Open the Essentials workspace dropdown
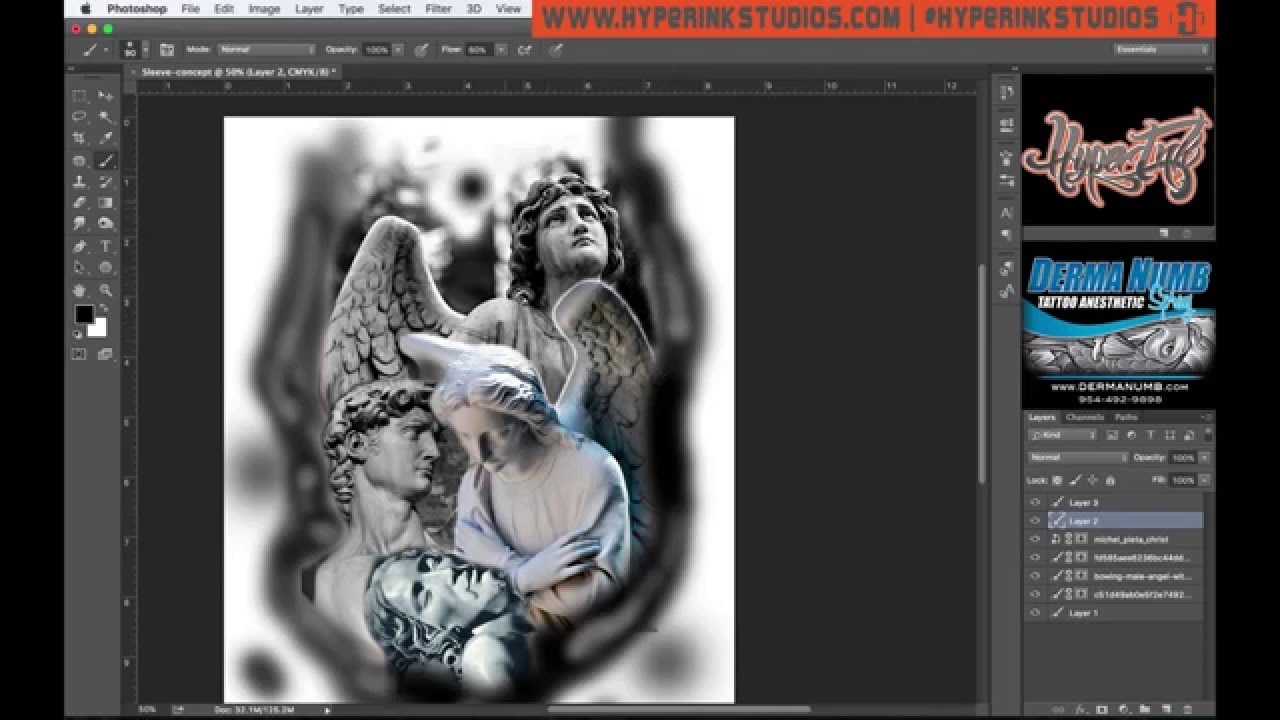This screenshot has width=1280, height=720. tap(1161, 49)
